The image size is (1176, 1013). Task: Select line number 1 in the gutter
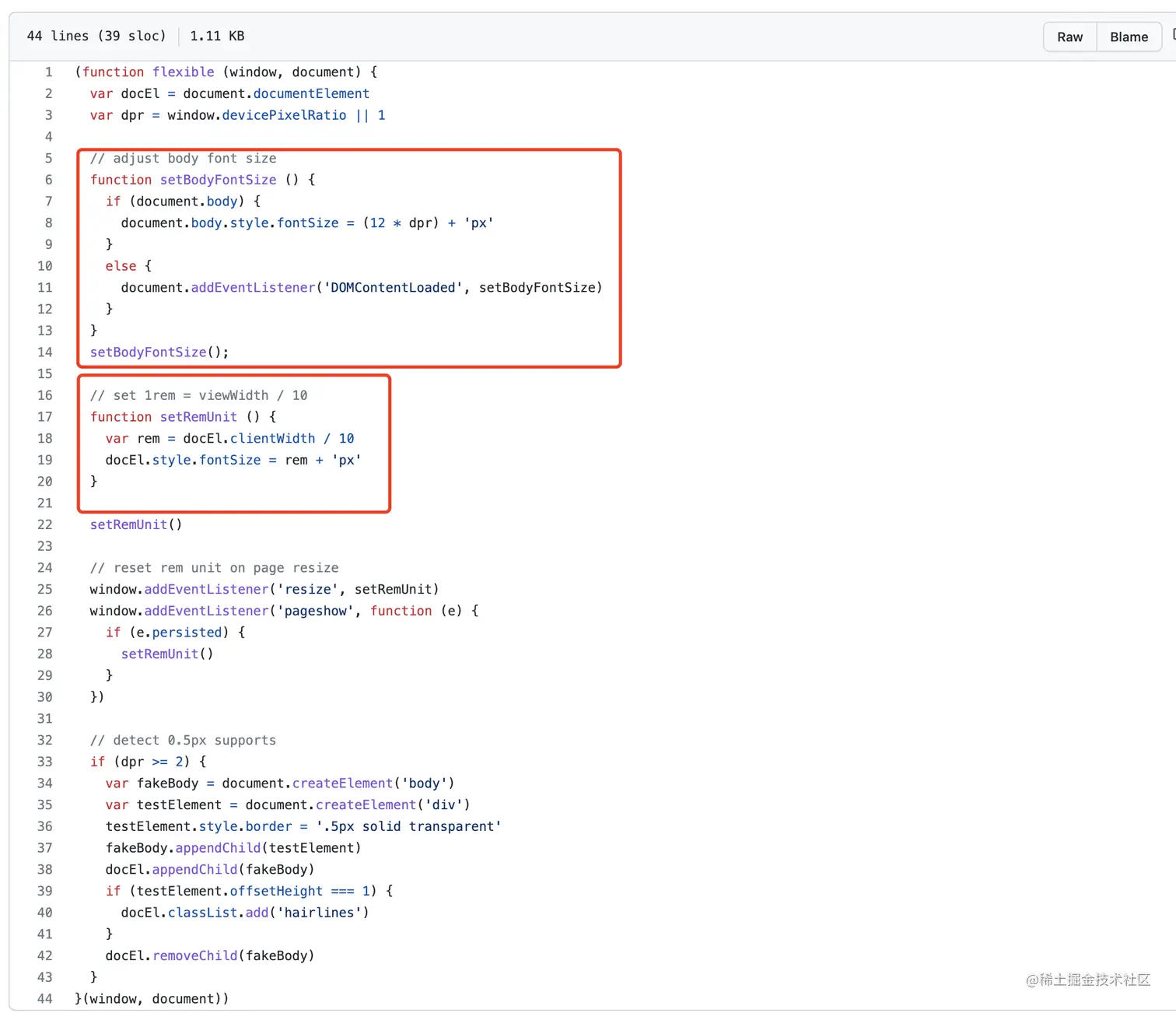point(49,72)
